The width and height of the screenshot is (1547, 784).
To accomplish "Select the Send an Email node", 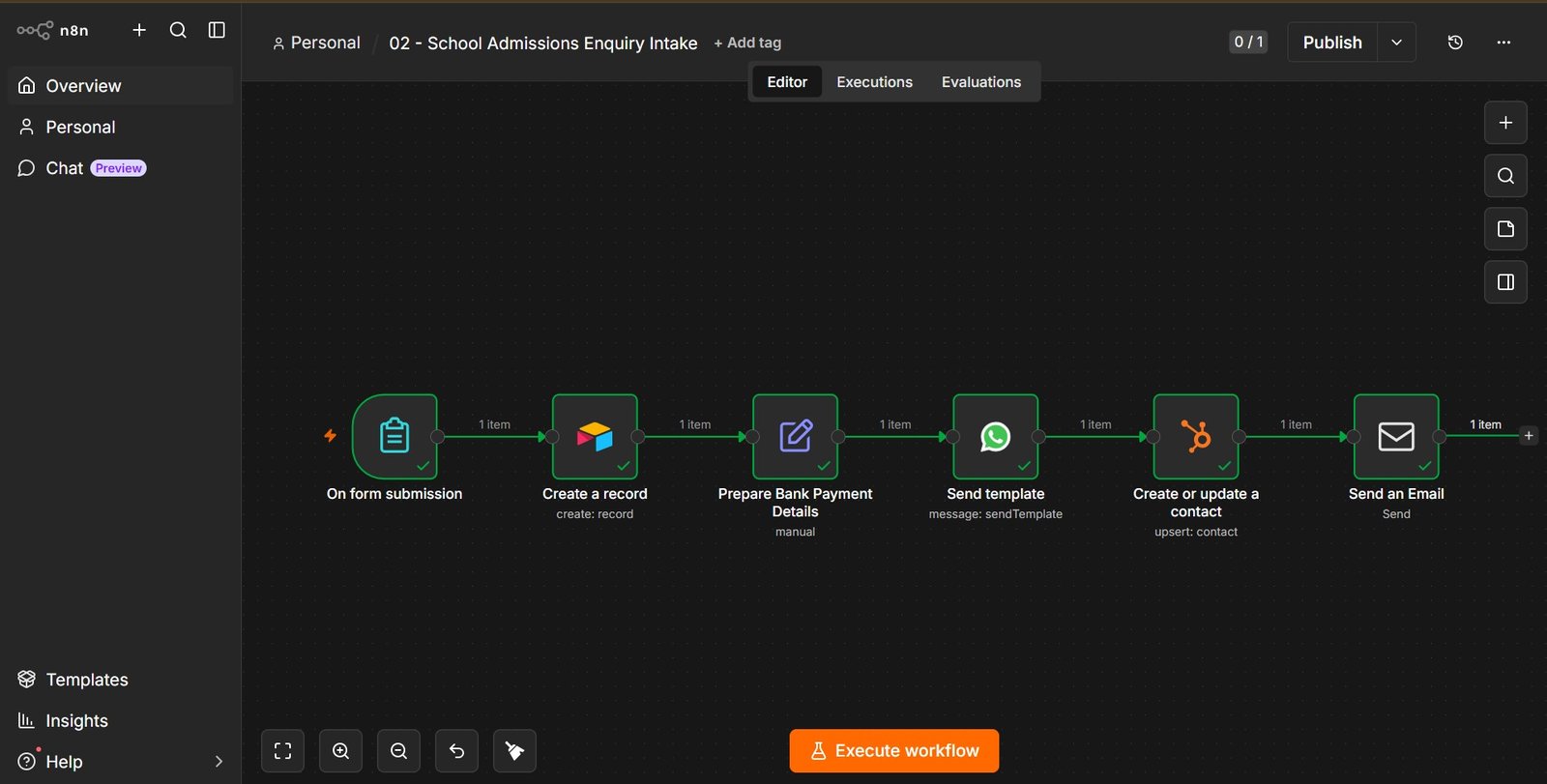I will coord(1396,436).
